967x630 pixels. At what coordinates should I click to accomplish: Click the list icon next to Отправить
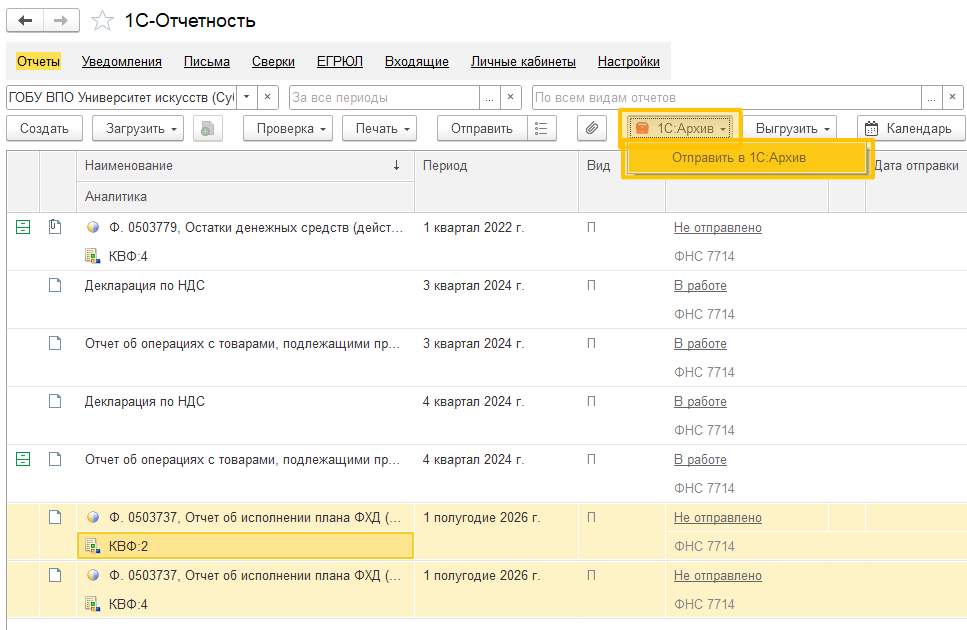coord(541,128)
